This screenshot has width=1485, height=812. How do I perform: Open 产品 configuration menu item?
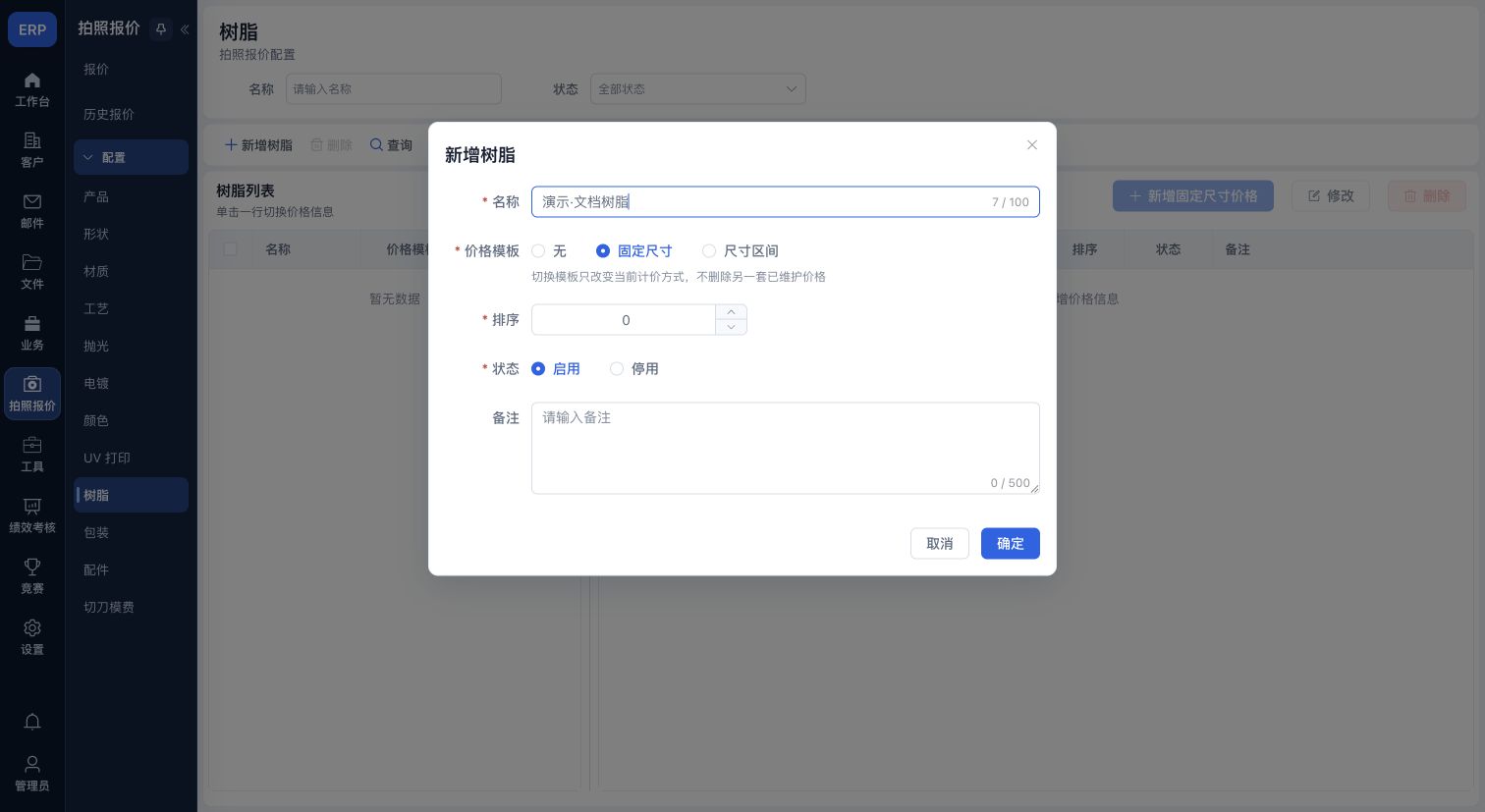click(x=131, y=196)
